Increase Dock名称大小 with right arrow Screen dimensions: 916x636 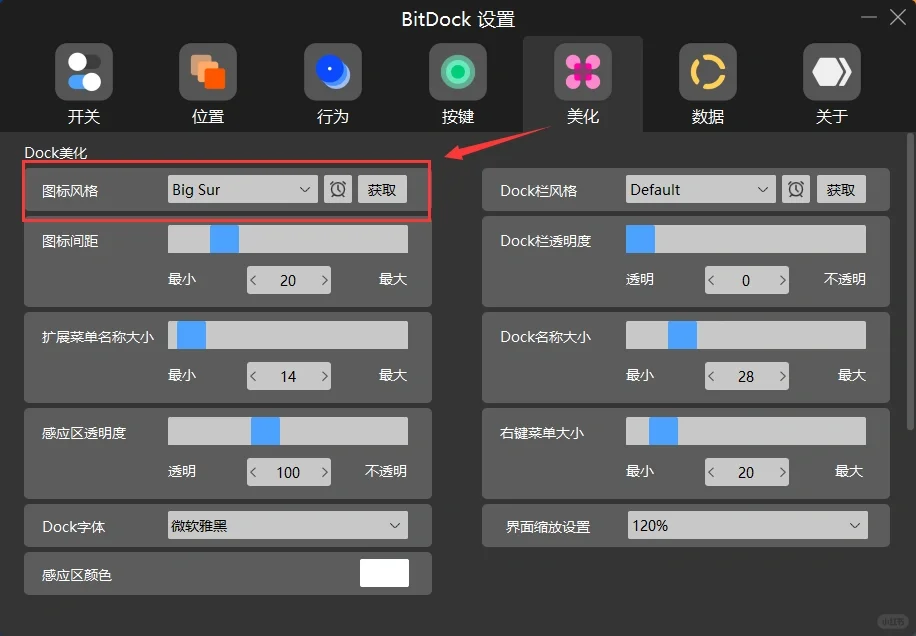click(x=782, y=376)
